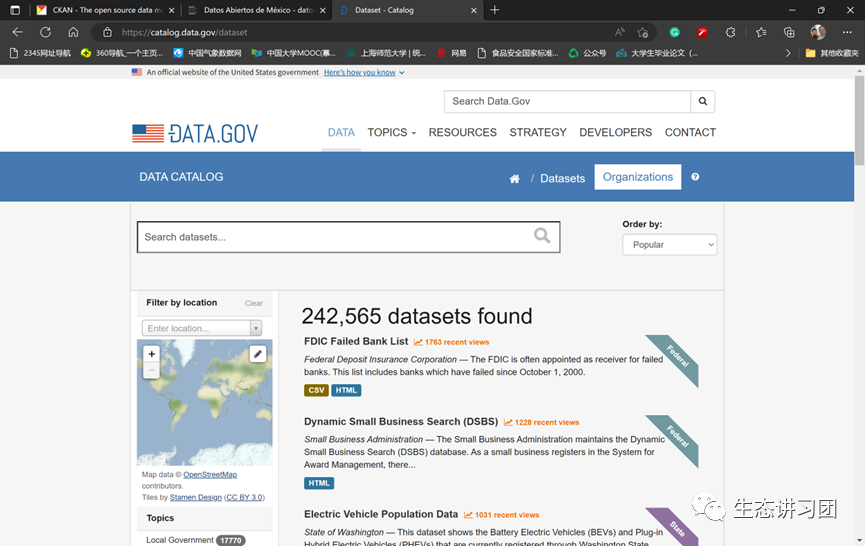Screen dimensions: 865x546
Task: Show more bookmarks chevron
Action: [x=788, y=53]
